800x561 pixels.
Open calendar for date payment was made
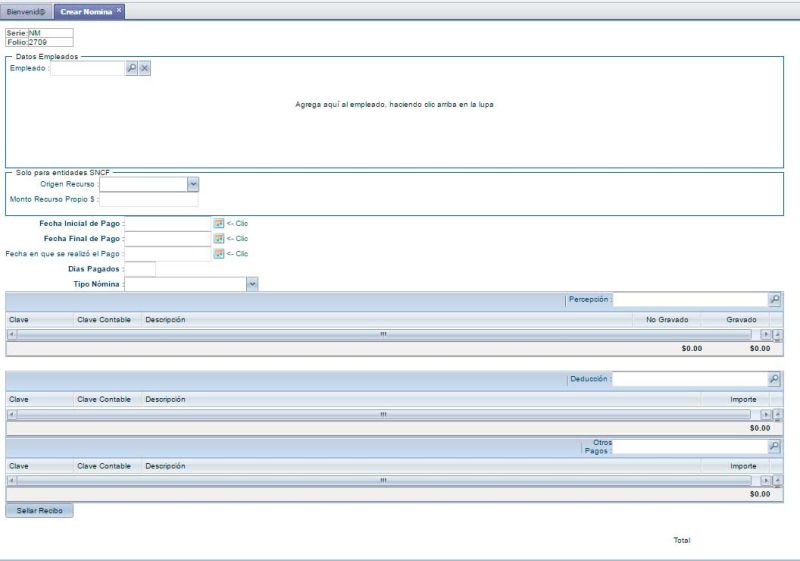tap(219, 254)
